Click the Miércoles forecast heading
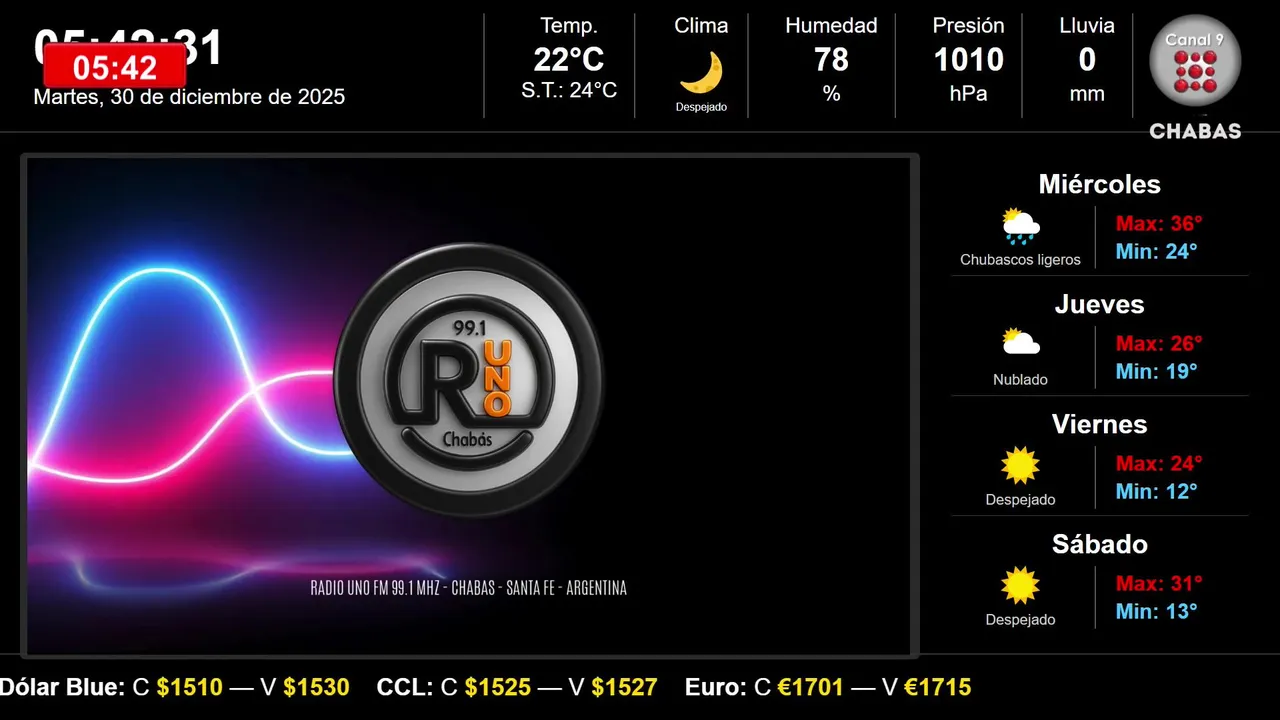 1099,184
